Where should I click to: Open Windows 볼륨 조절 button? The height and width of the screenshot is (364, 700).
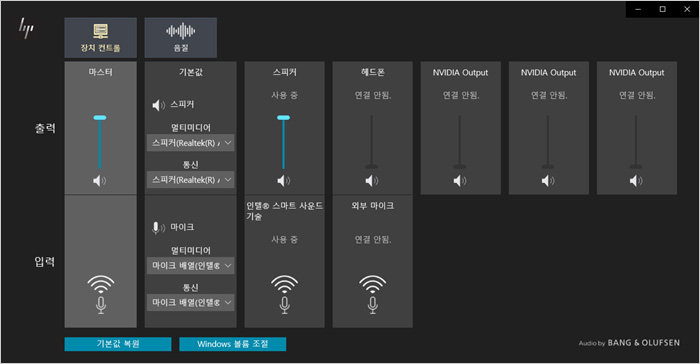pyautogui.click(x=233, y=344)
